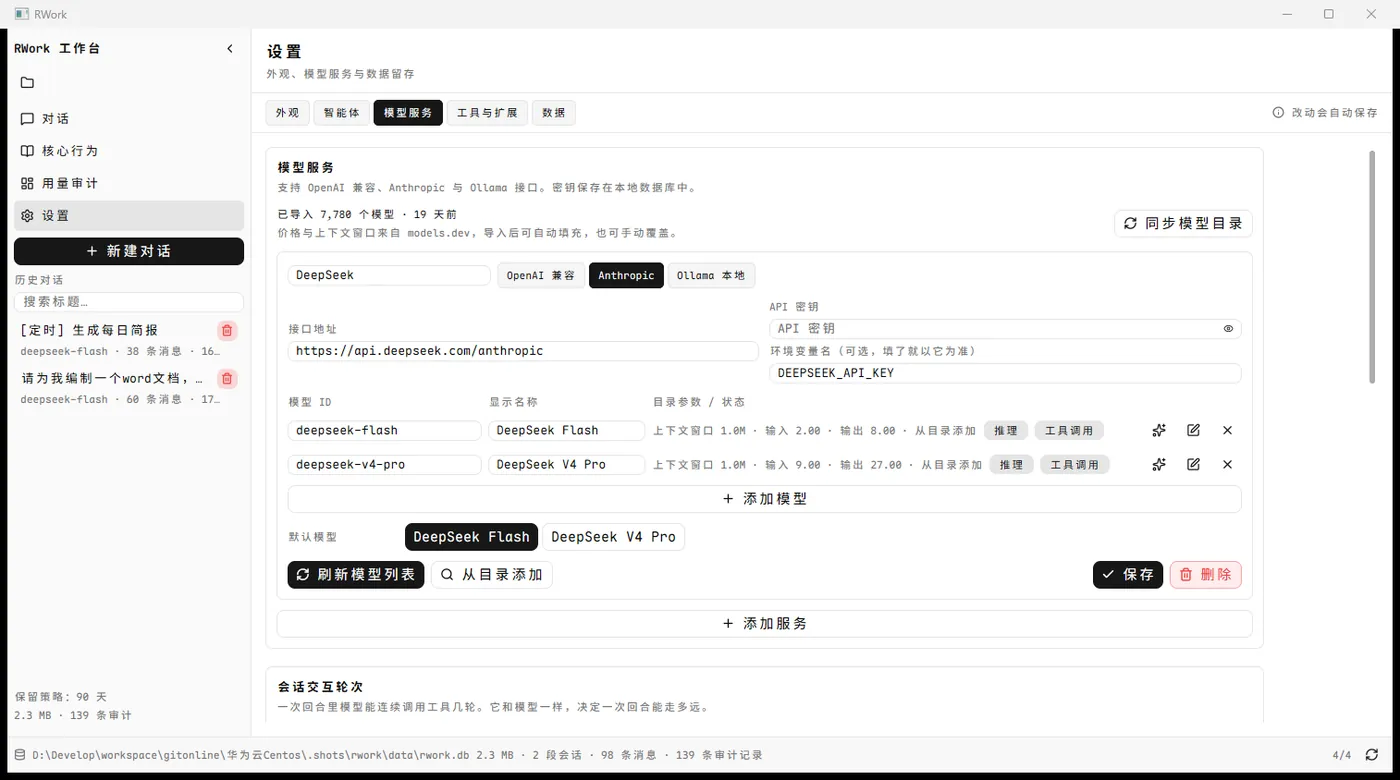
Task: Remove the deepseek-flash model row
Action: coord(1227,431)
